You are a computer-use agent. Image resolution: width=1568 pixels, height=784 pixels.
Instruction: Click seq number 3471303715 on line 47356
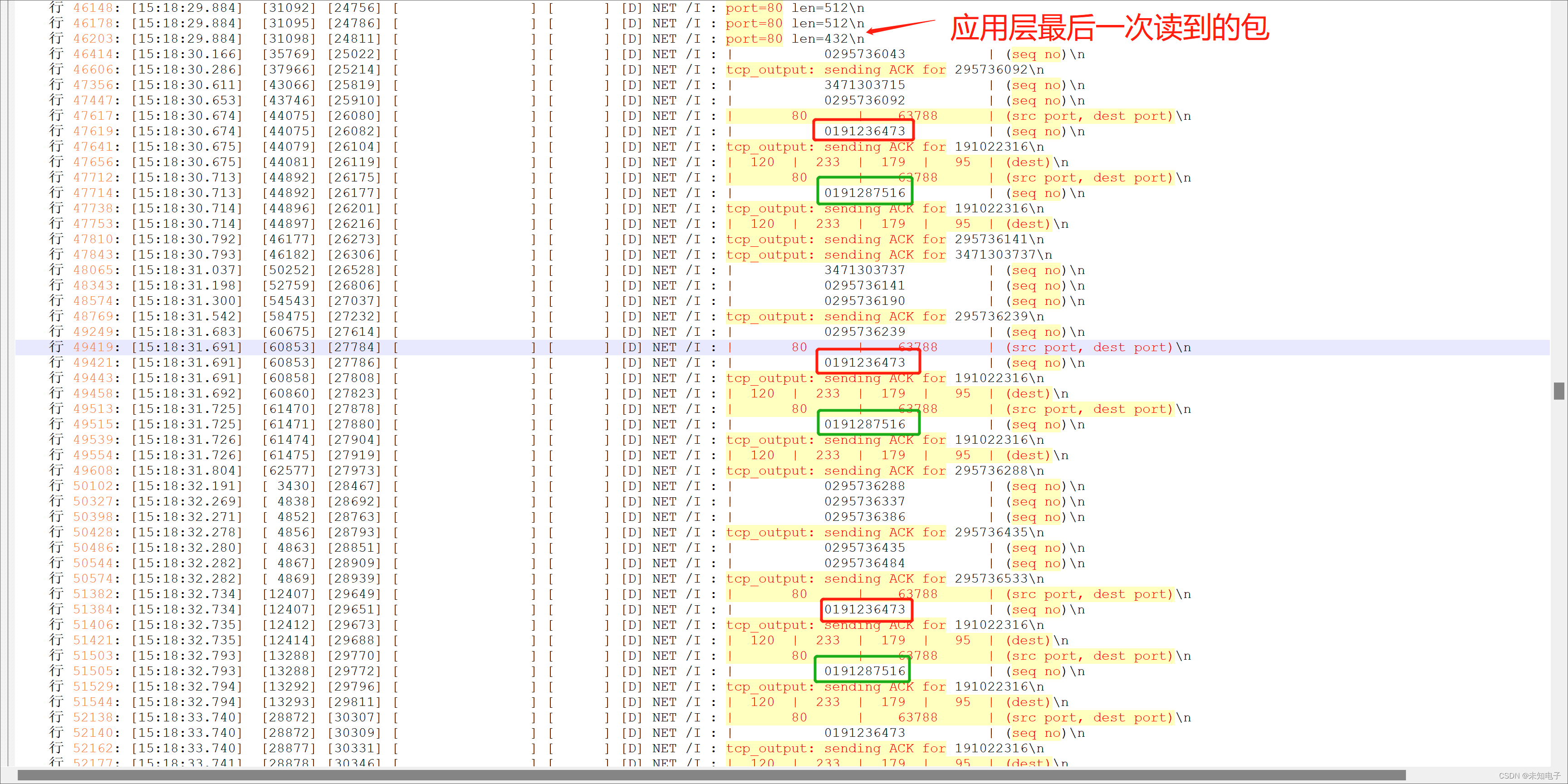point(864,85)
